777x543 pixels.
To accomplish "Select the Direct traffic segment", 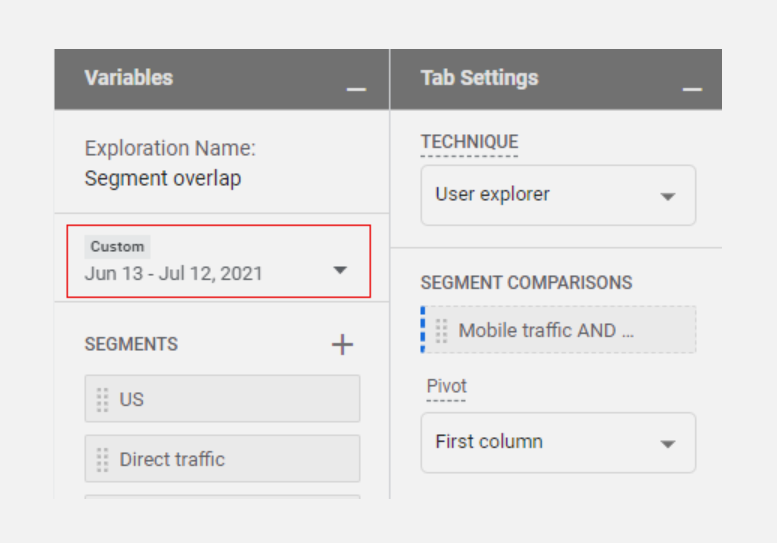I will pyautogui.click(x=222, y=459).
